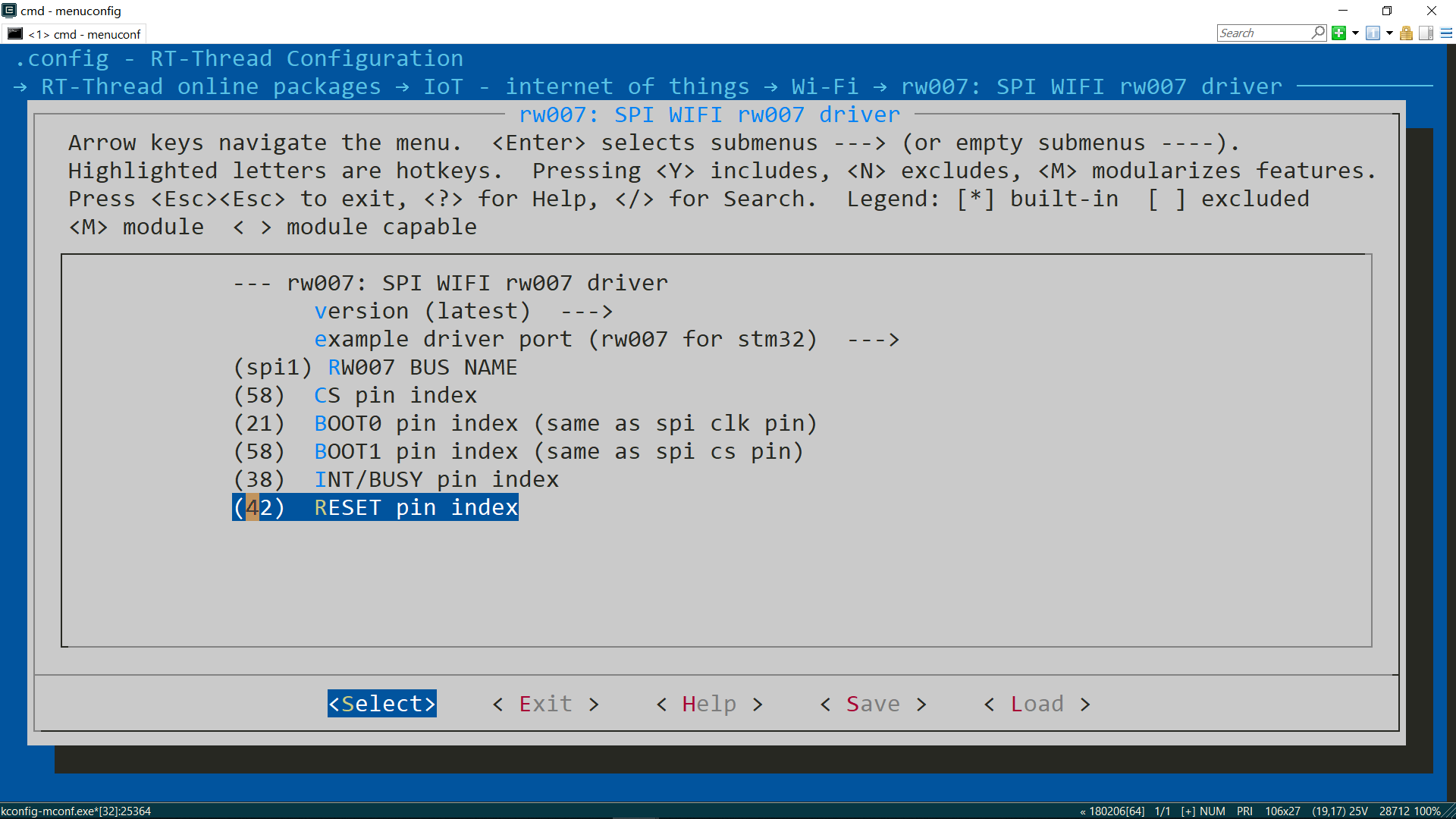Click the green new console plus icon
Viewport: 1456px width, 819px height.
[1338, 33]
